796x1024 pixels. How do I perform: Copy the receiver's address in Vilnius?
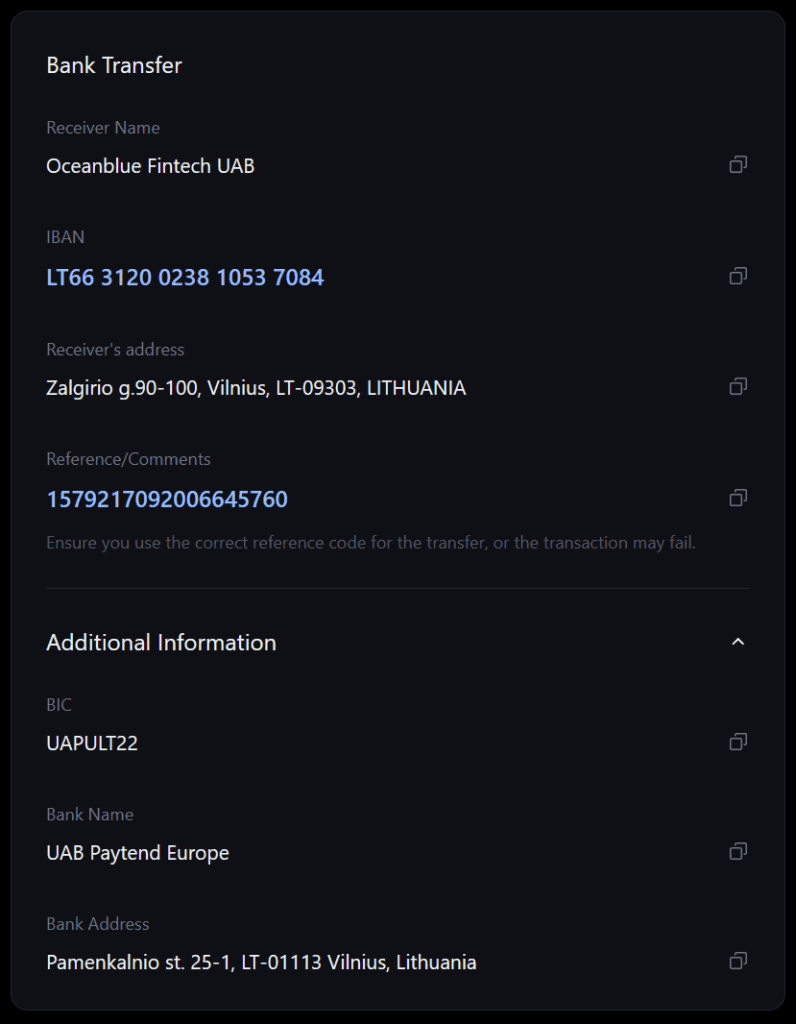[x=739, y=387]
